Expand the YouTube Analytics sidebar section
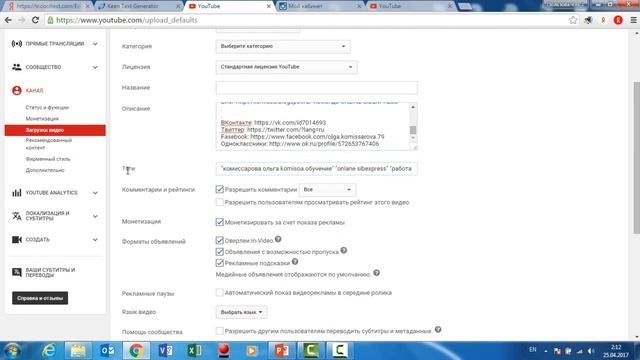Screen dimensions: 640x360 [95, 193]
